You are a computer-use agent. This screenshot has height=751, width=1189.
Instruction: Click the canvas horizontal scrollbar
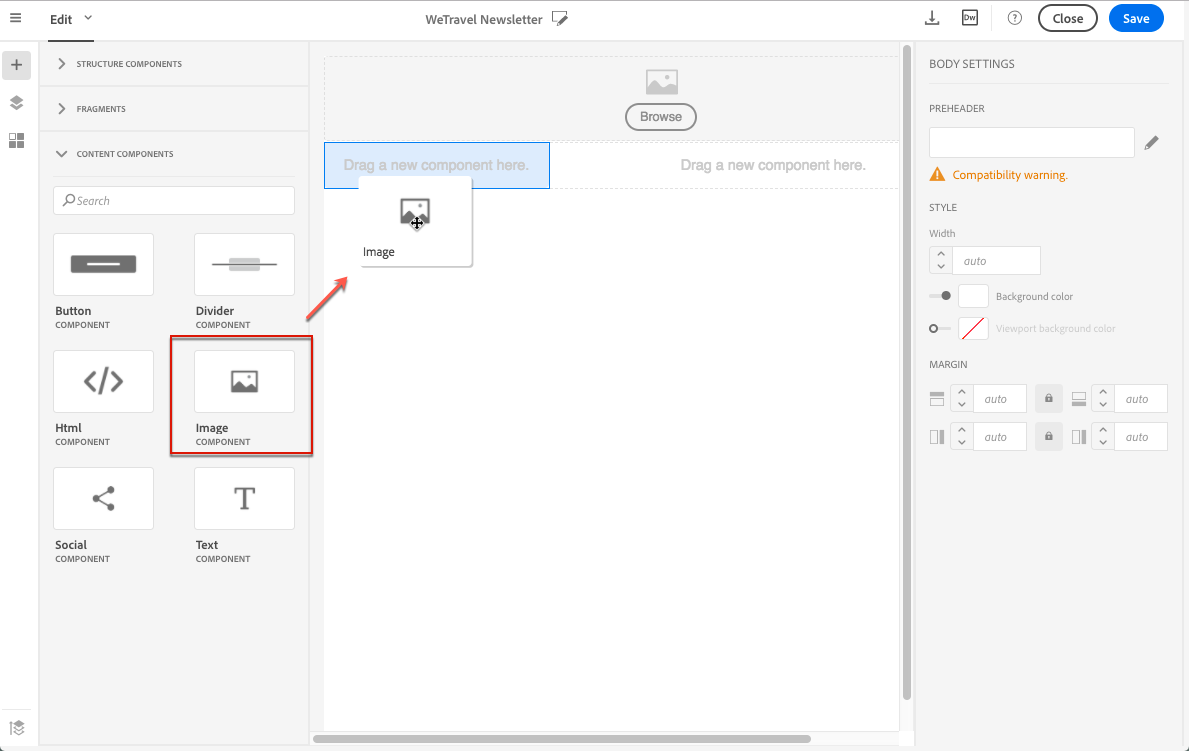point(562,739)
